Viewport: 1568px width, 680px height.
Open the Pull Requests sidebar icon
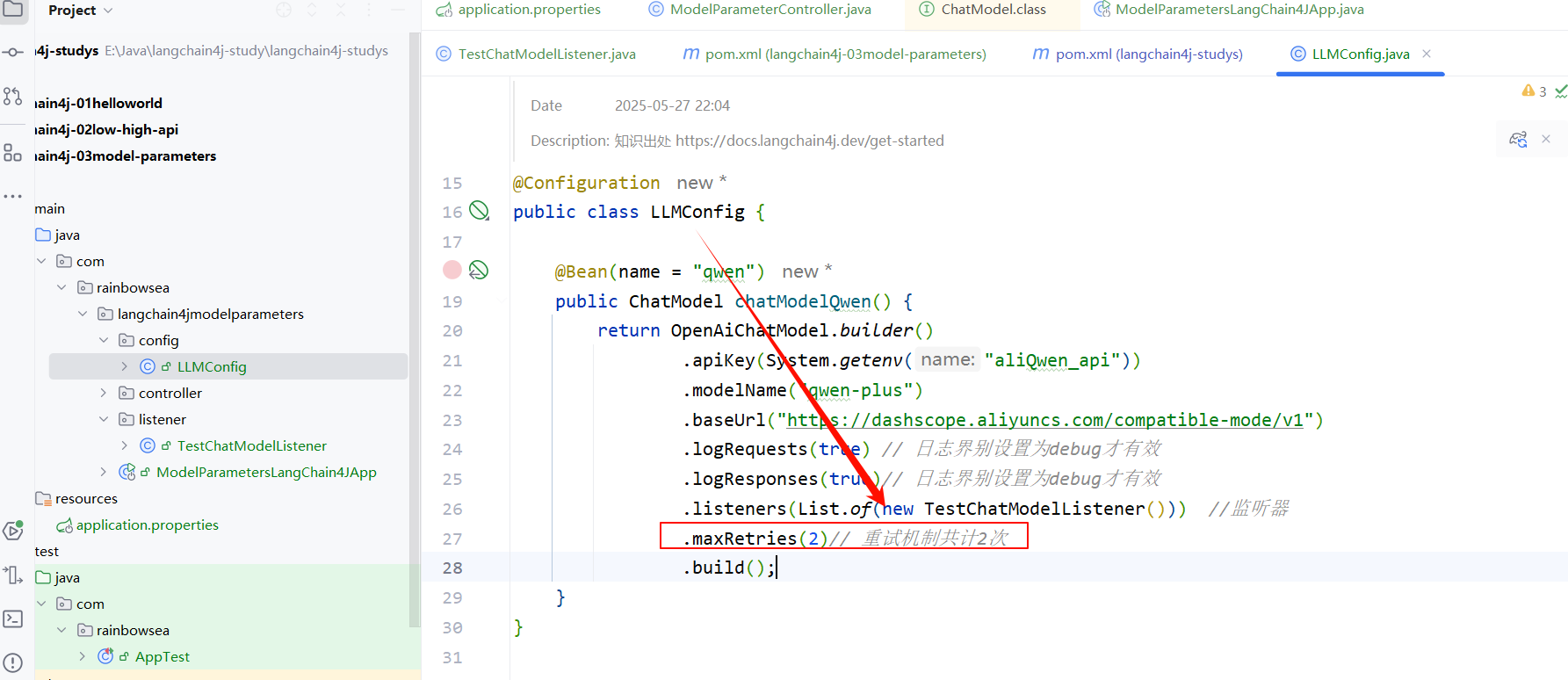pos(12,96)
